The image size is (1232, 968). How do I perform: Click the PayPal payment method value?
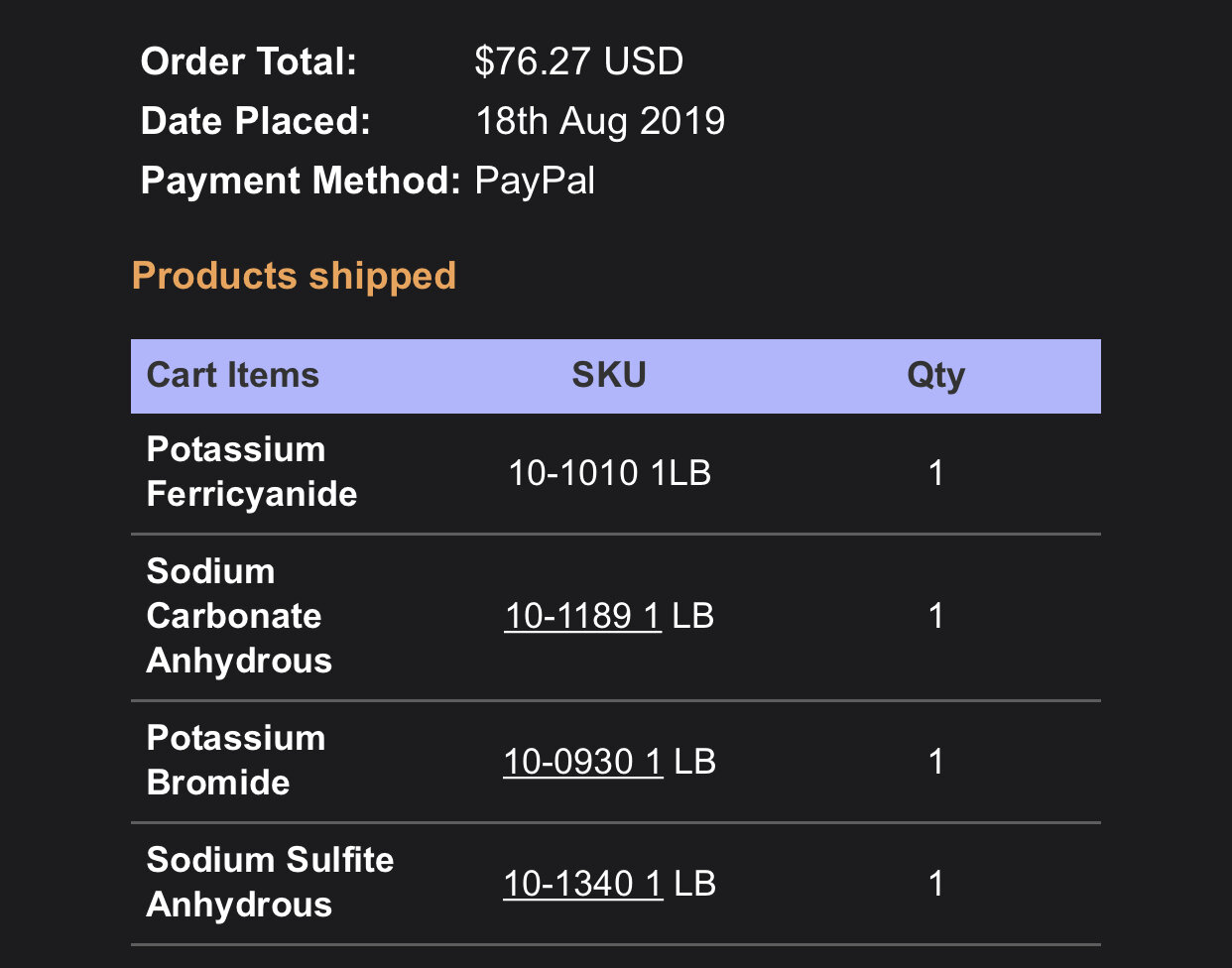point(535,181)
